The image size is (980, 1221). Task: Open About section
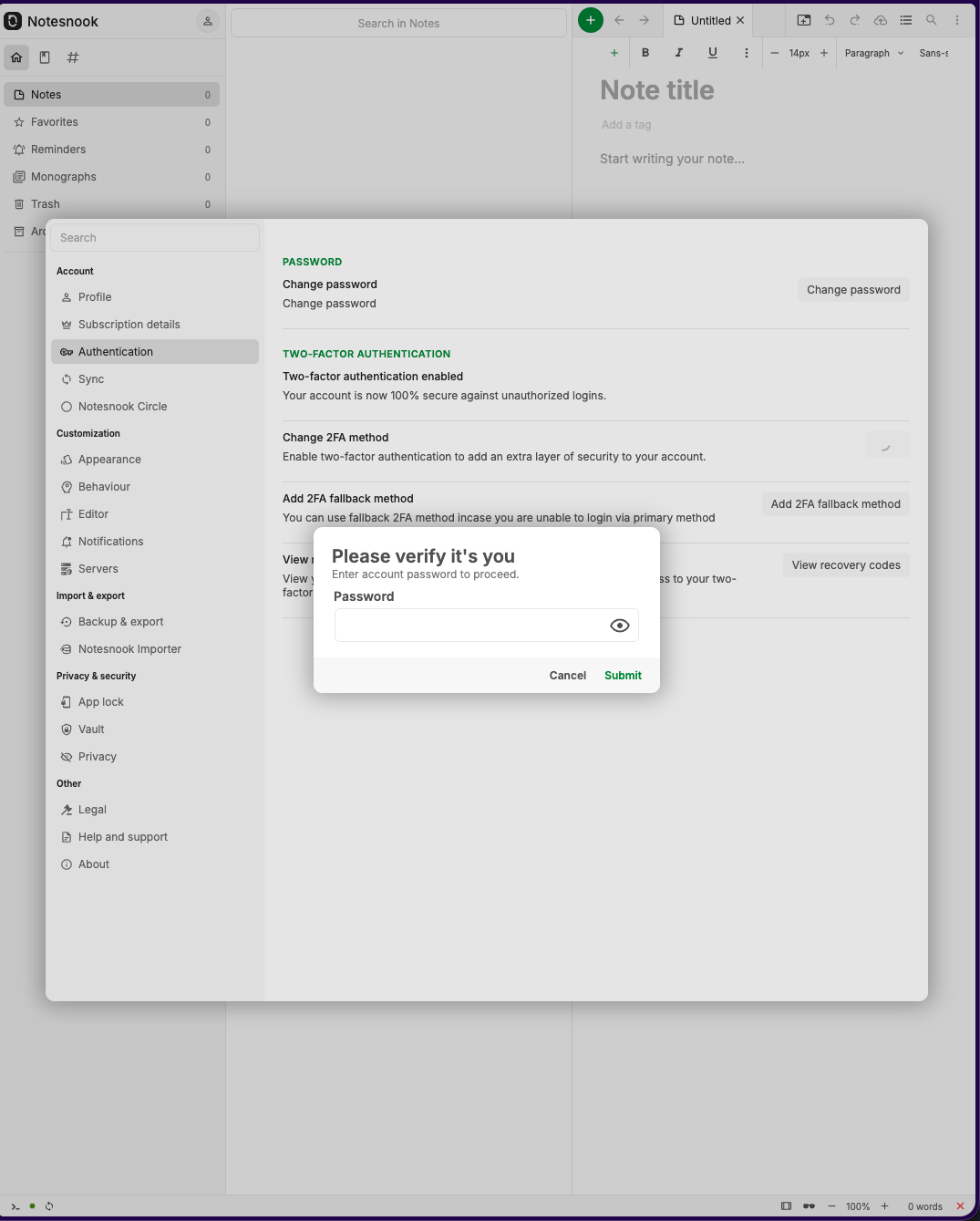pos(155,864)
